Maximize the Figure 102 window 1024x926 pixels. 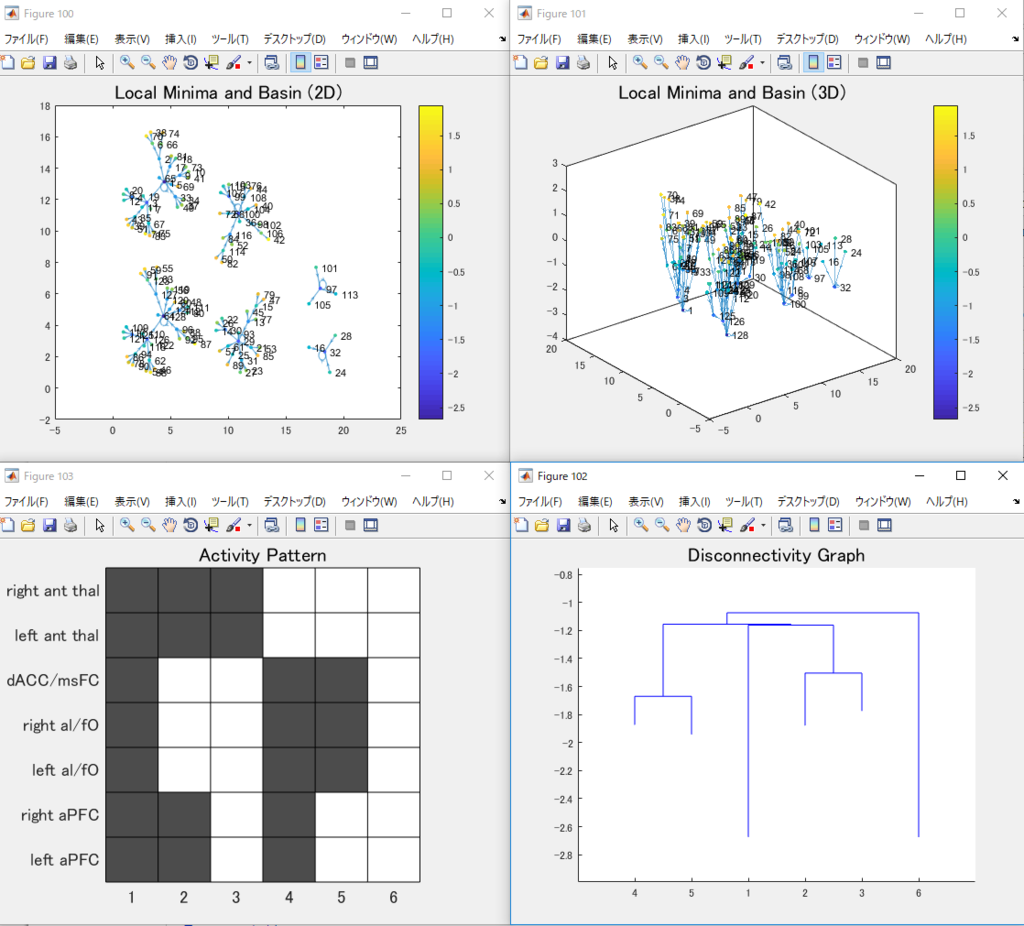(x=960, y=475)
